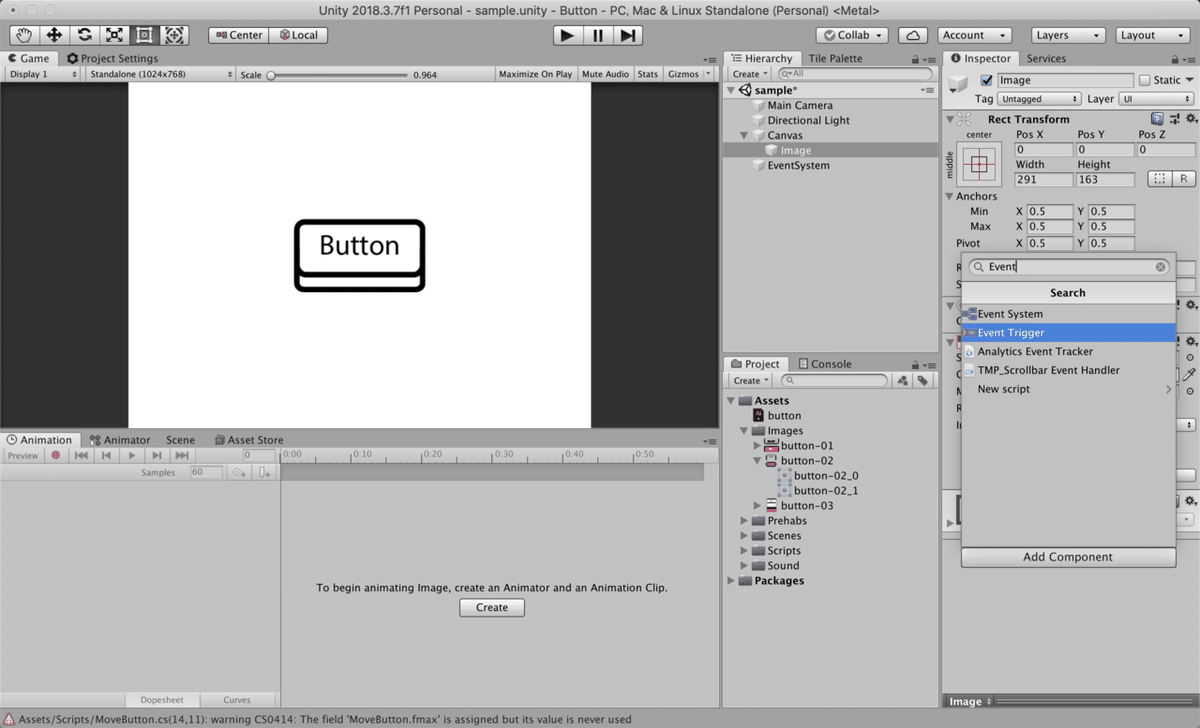This screenshot has width=1200, height=728.
Task: Open Rect Transform gear settings
Action: click(x=1190, y=119)
